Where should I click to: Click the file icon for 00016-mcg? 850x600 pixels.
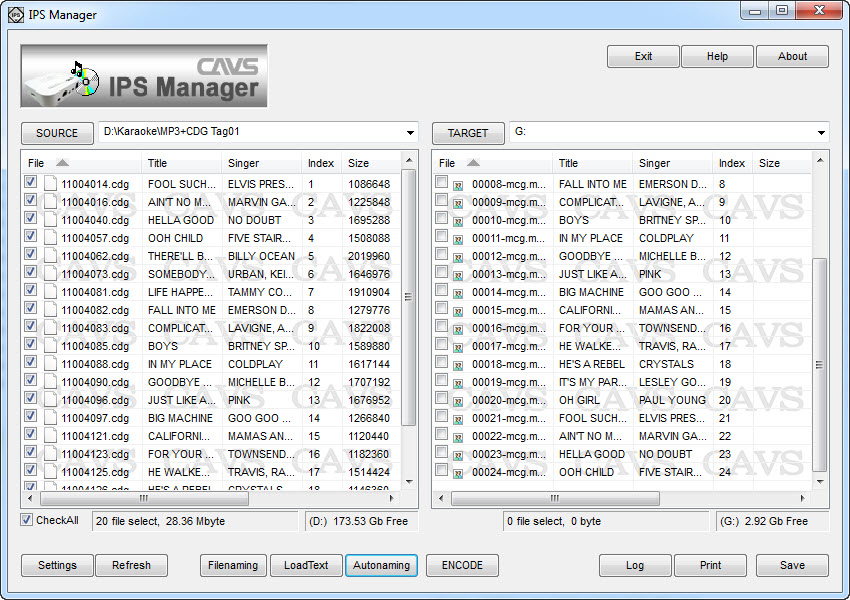[x=458, y=329]
